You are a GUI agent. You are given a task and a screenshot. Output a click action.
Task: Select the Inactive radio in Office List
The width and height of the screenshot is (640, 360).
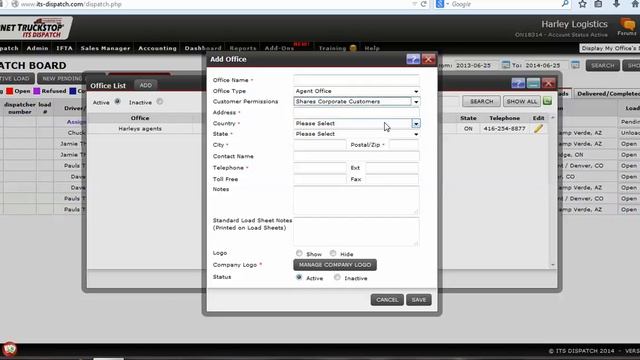tap(160, 102)
